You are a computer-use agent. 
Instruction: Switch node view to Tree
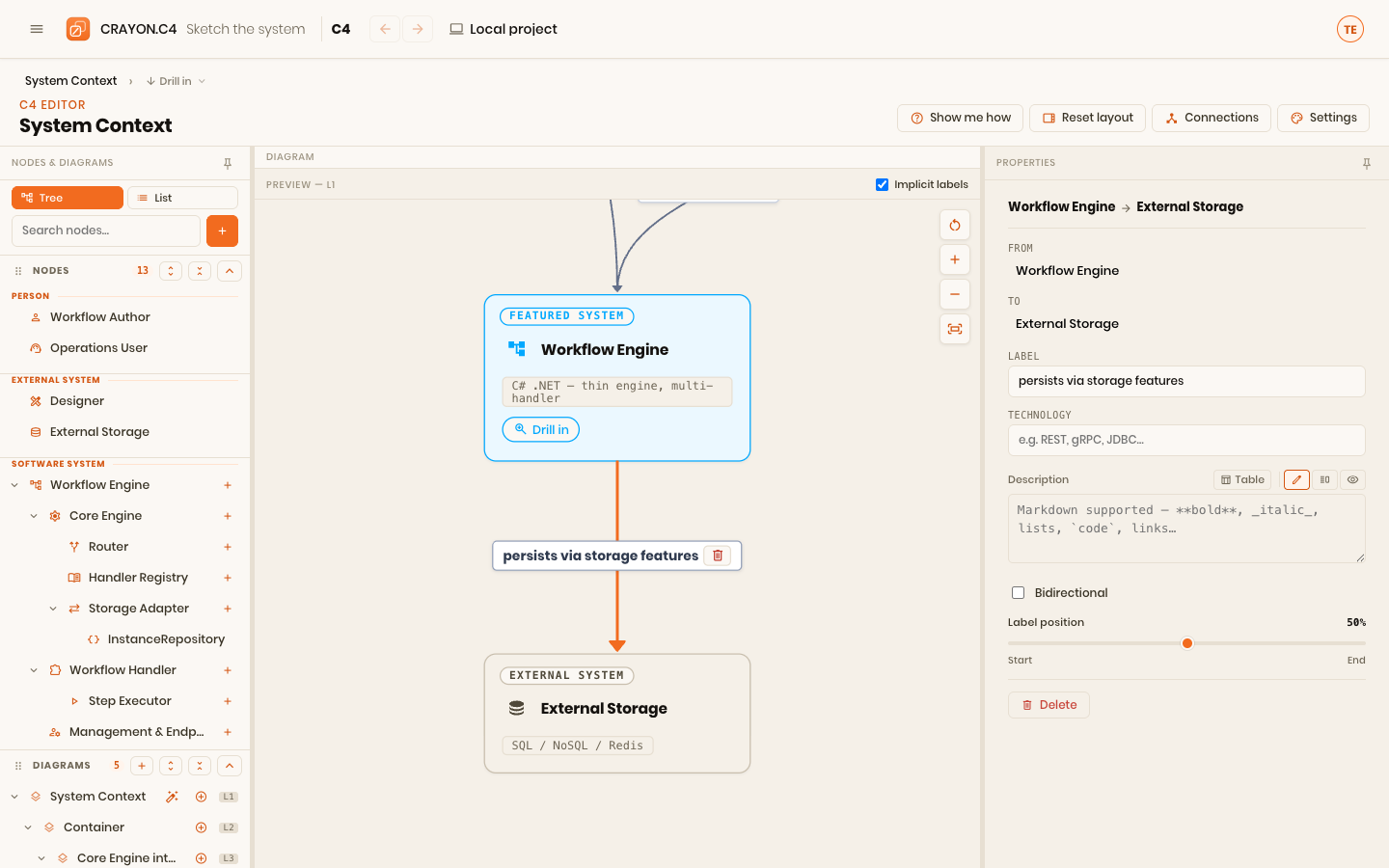click(68, 198)
